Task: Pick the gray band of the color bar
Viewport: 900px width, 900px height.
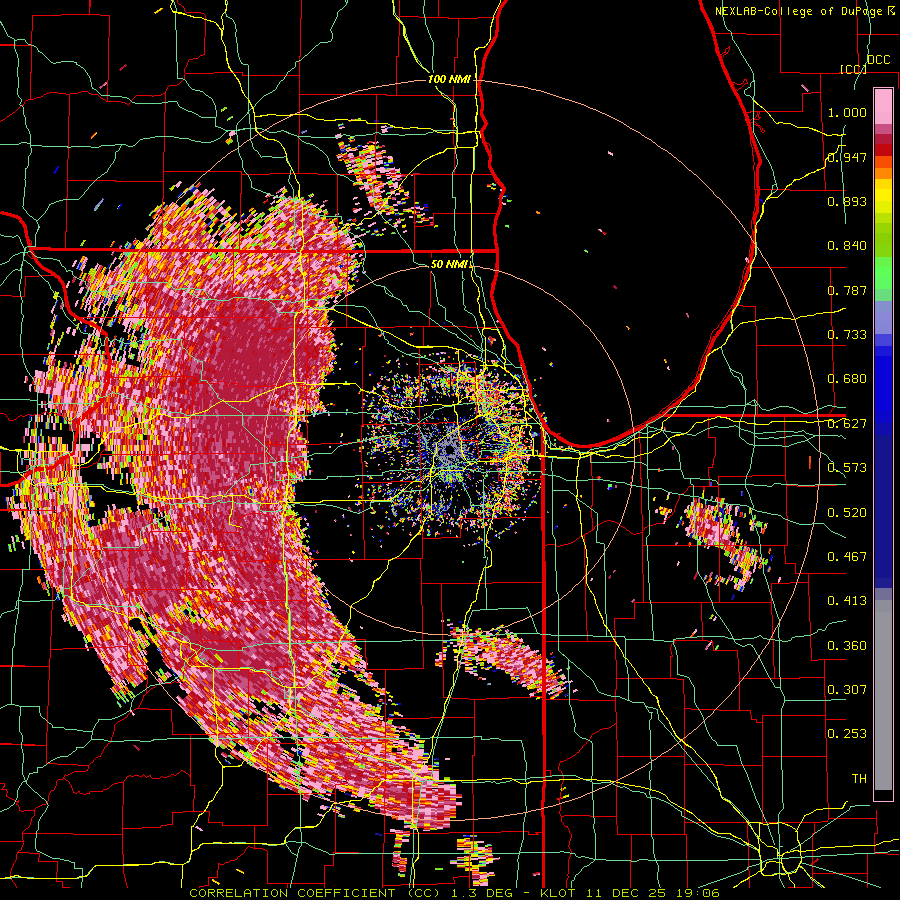Action: click(x=883, y=695)
